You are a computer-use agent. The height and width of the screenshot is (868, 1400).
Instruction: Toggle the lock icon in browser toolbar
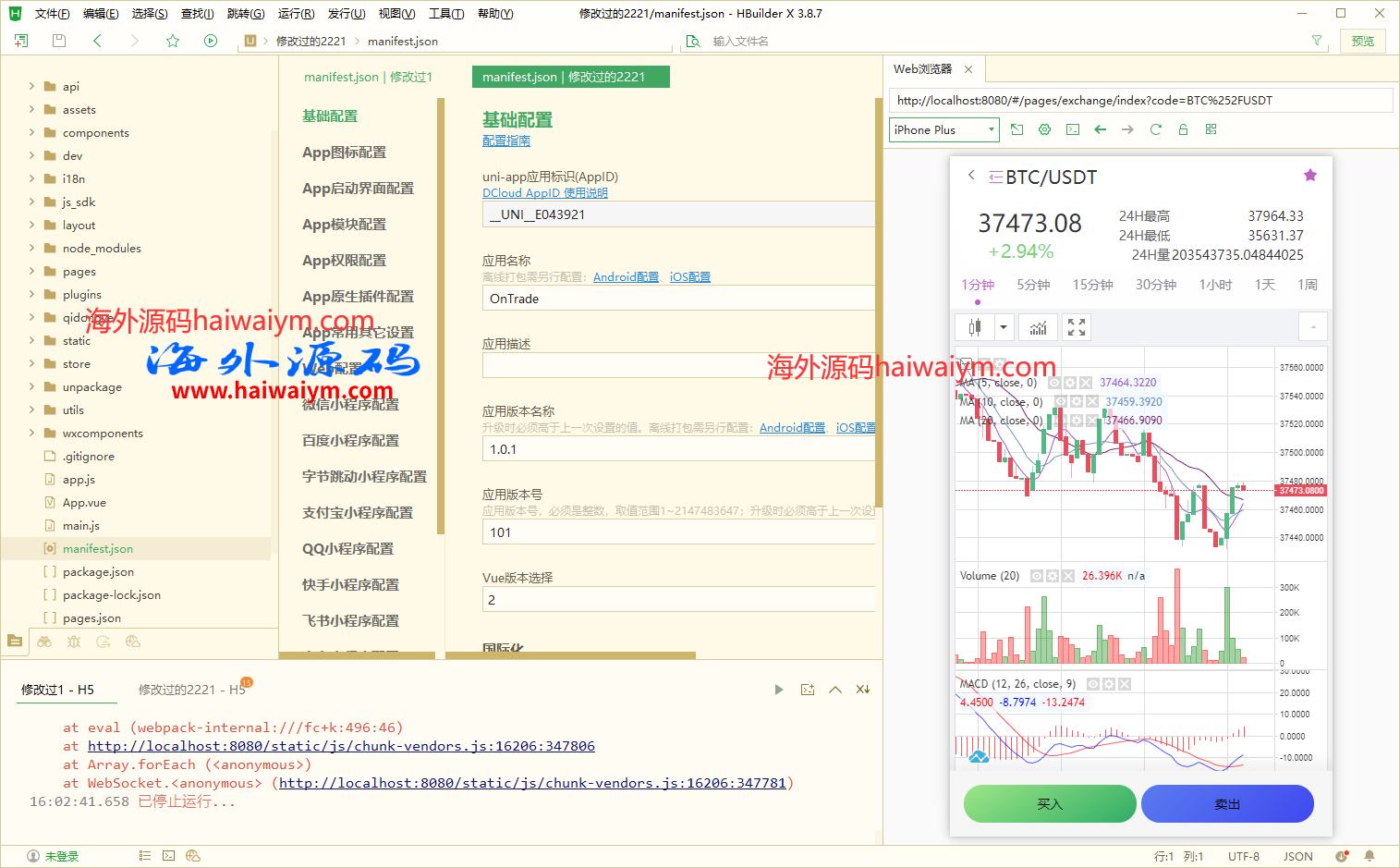tap(1183, 129)
